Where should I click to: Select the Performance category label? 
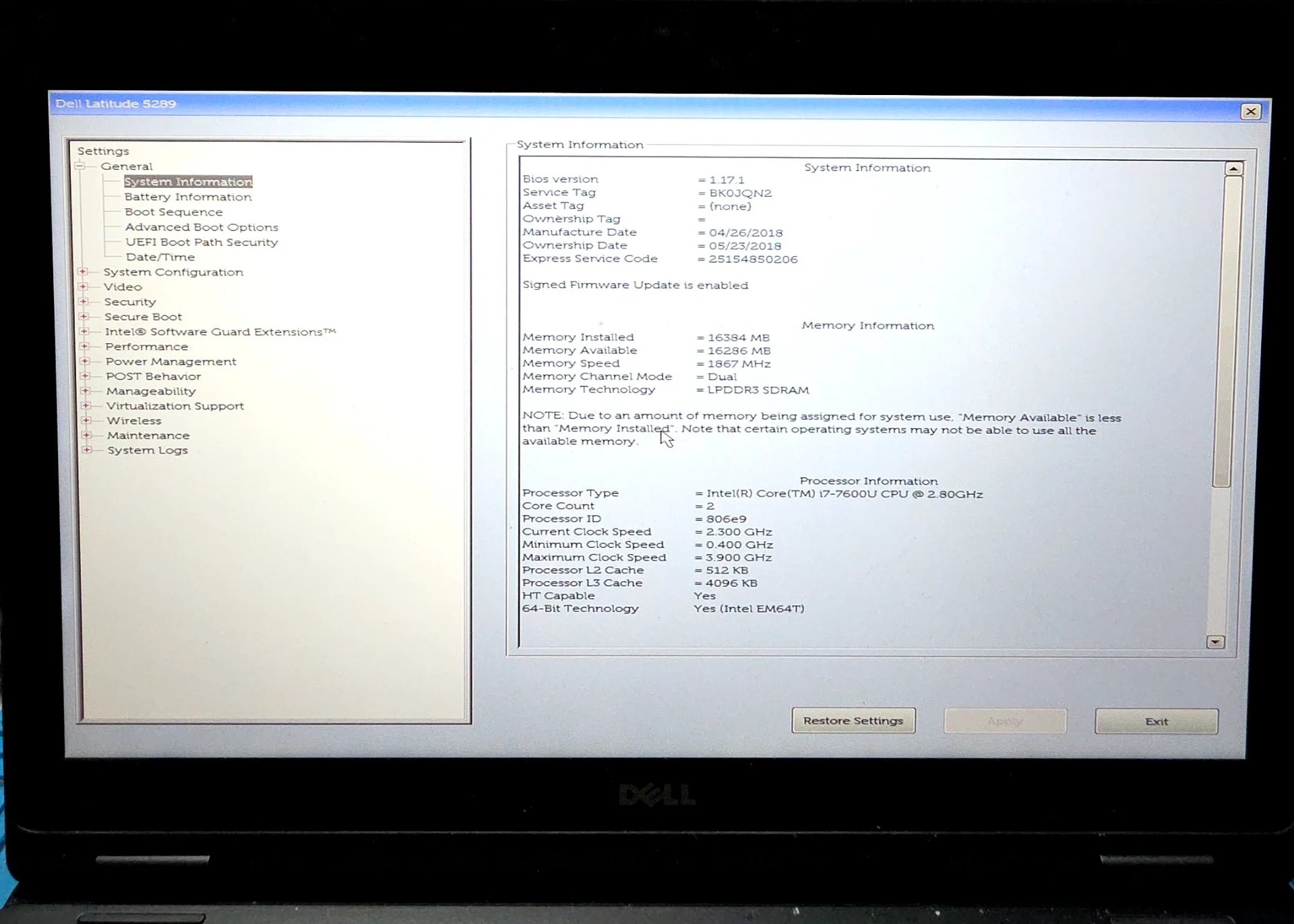point(146,346)
